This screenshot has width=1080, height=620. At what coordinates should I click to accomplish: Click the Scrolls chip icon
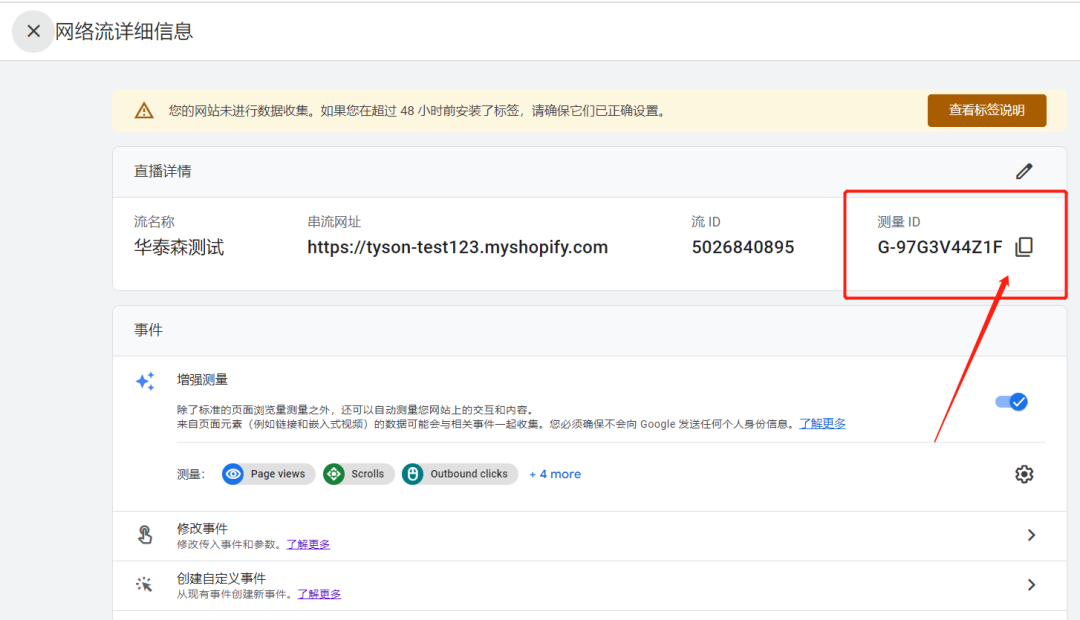[x=334, y=474]
